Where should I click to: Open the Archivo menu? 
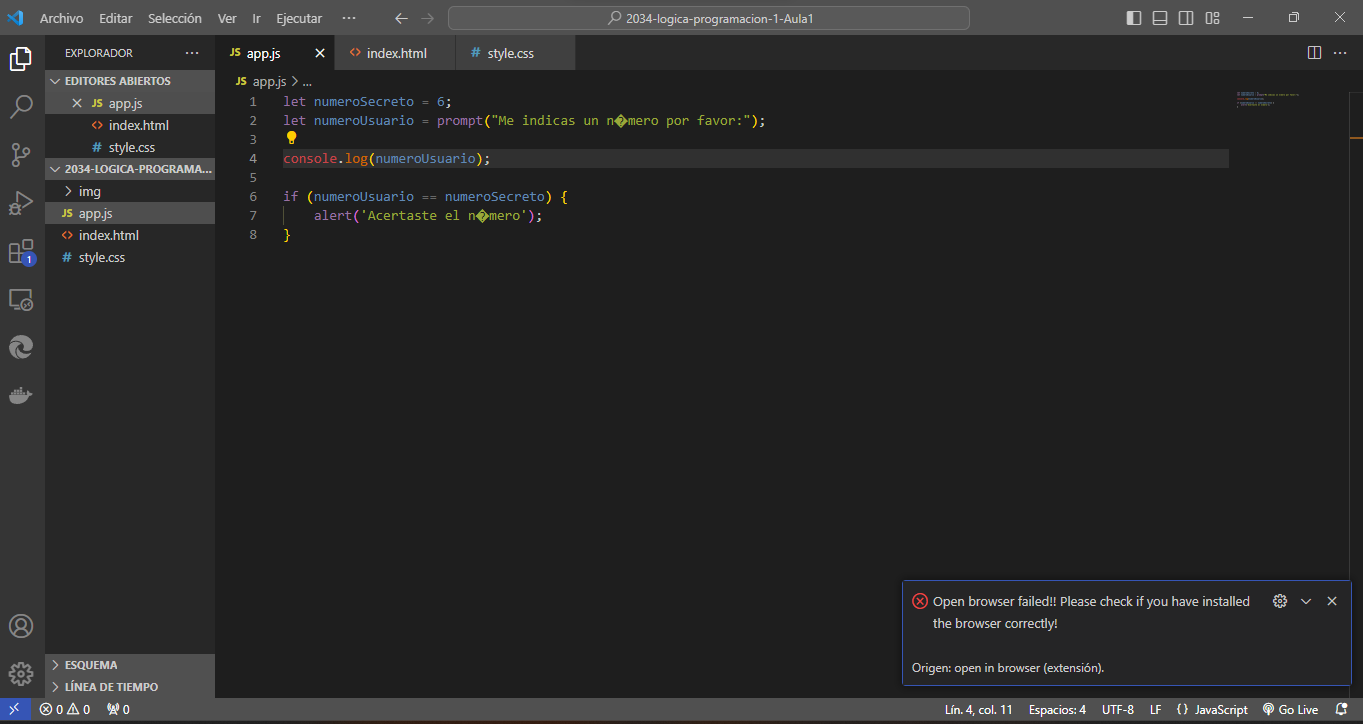62,18
